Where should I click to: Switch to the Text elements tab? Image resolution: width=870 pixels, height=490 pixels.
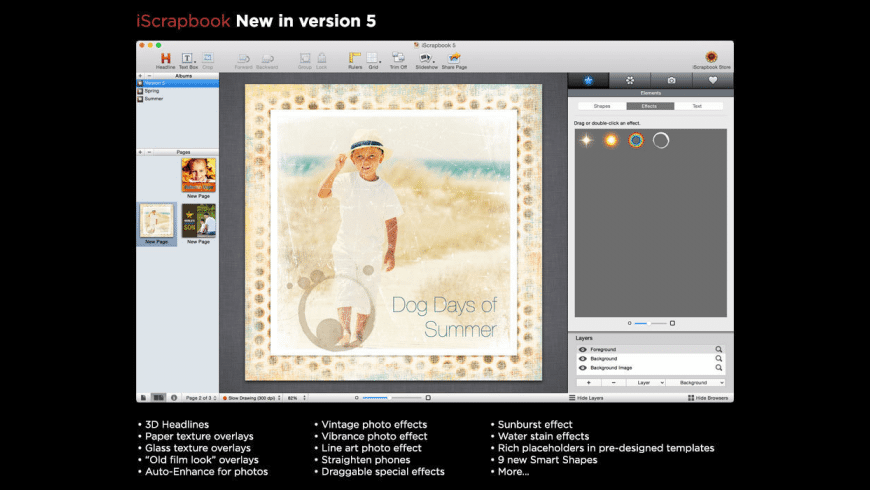pyautogui.click(x=697, y=105)
